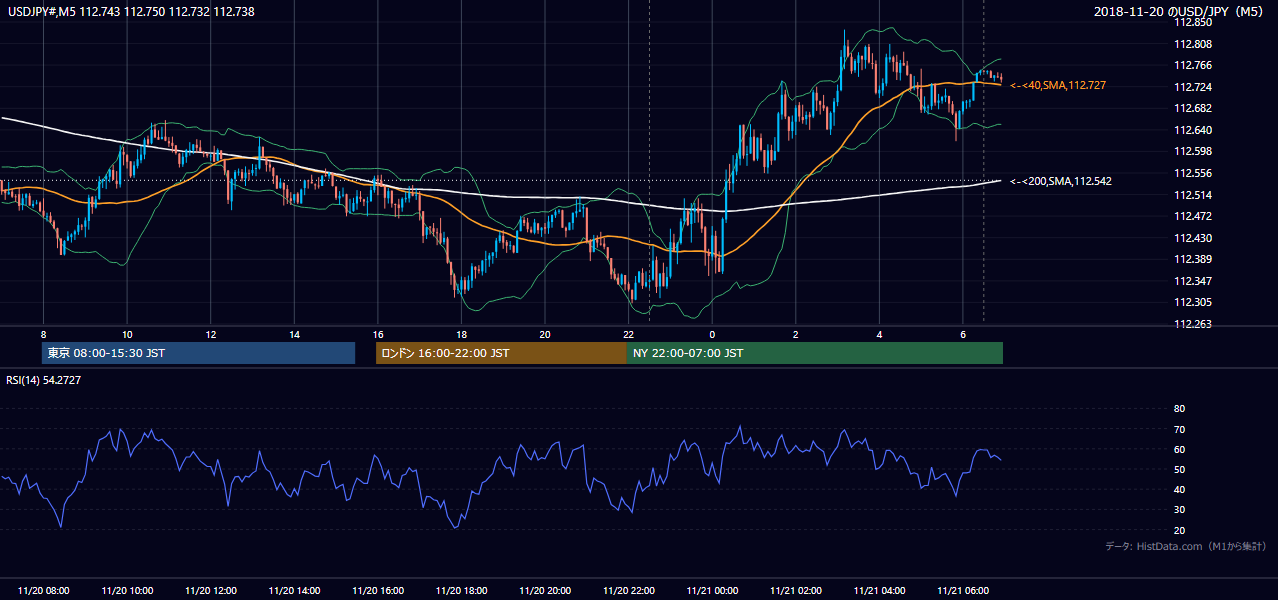Image resolution: width=1278 pixels, height=600 pixels.
Task: Click the 11/21 04:00 date label
Action: click(879, 591)
